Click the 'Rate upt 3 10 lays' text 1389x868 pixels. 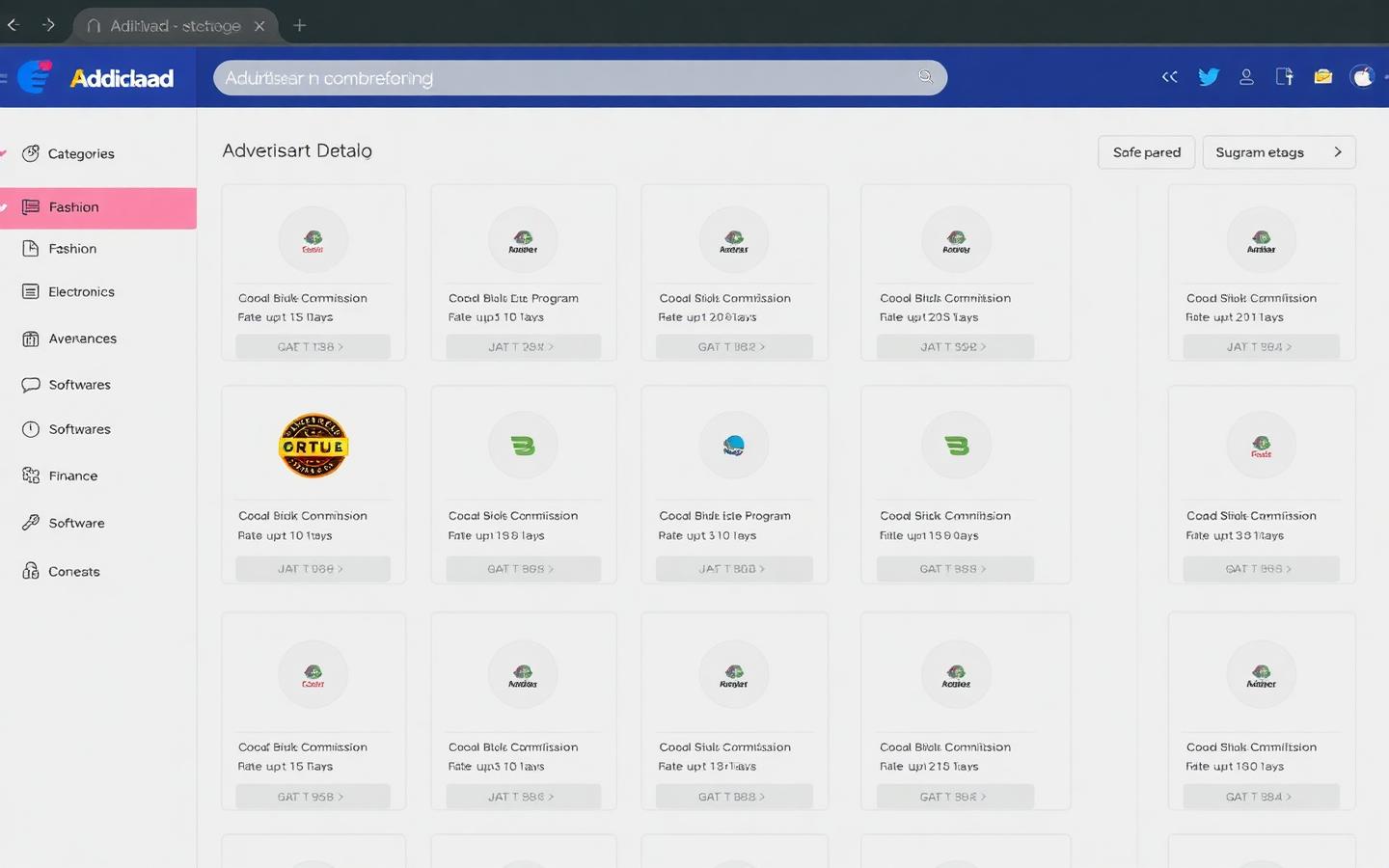tap(707, 535)
